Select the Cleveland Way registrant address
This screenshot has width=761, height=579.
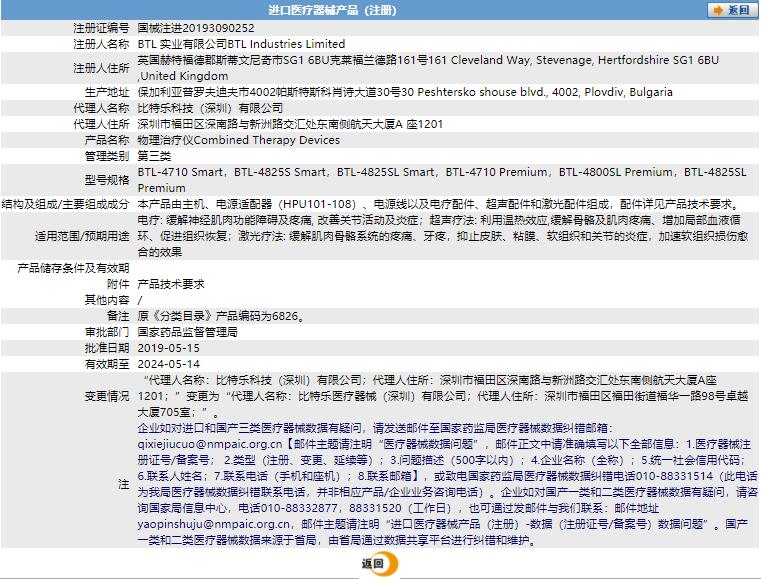click(x=428, y=68)
